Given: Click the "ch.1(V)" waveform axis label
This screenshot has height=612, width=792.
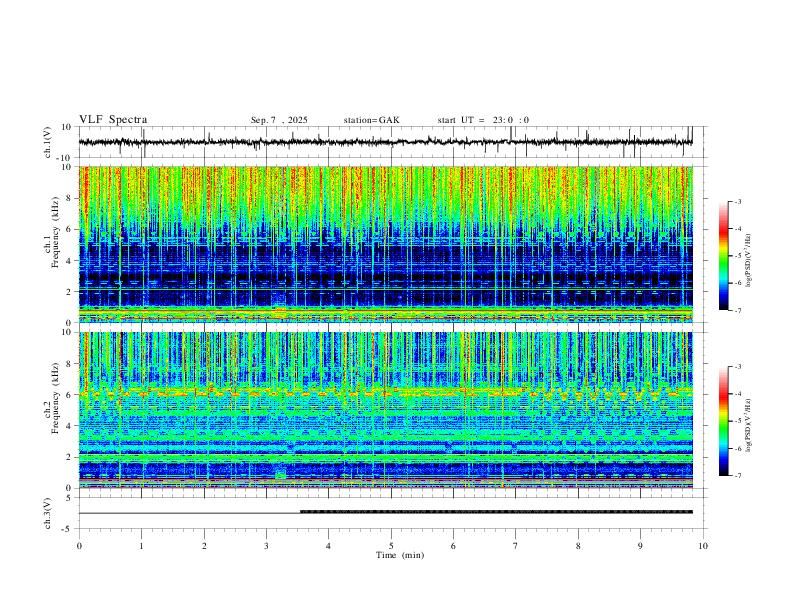Looking at the screenshot, I should (x=48, y=142).
